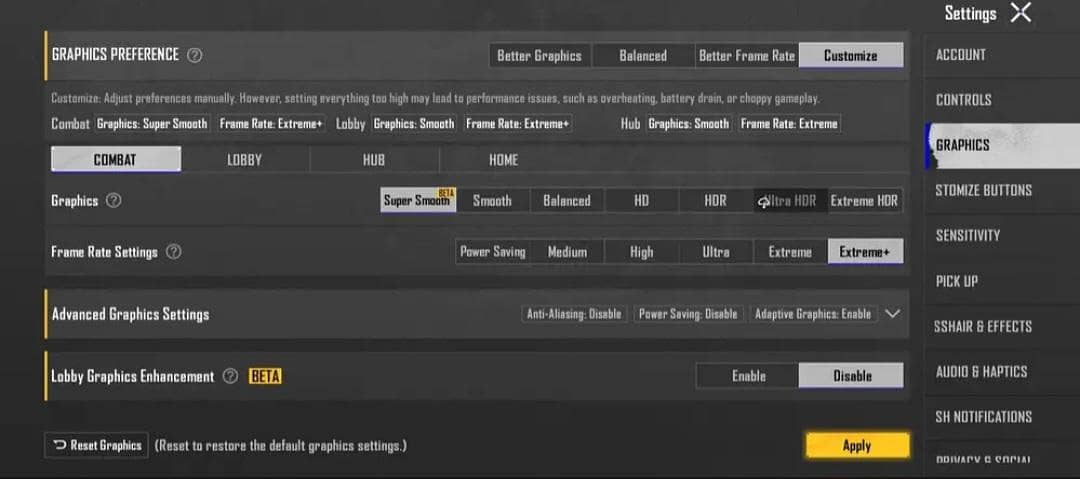Open the ACCOUNT settings section
Screen dimensions: 1080x479
(961, 54)
